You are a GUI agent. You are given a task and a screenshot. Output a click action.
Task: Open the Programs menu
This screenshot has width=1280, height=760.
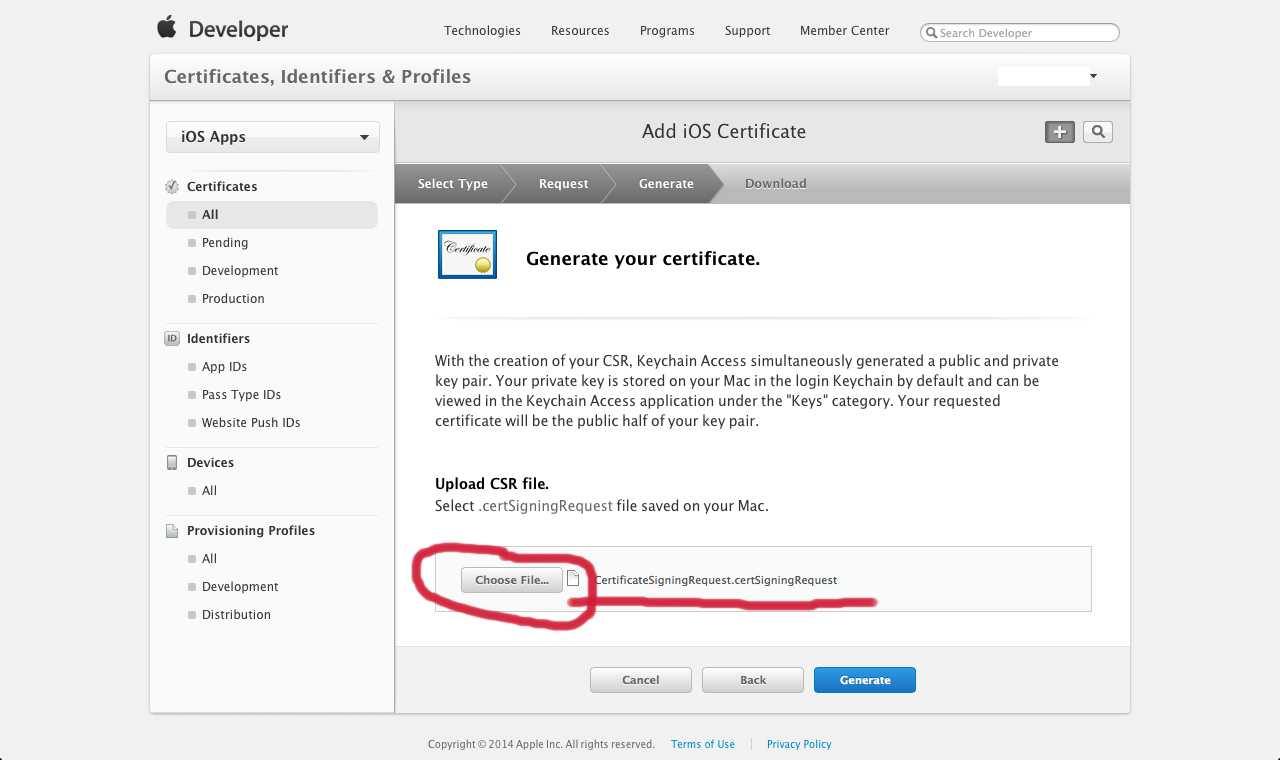(667, 31)
